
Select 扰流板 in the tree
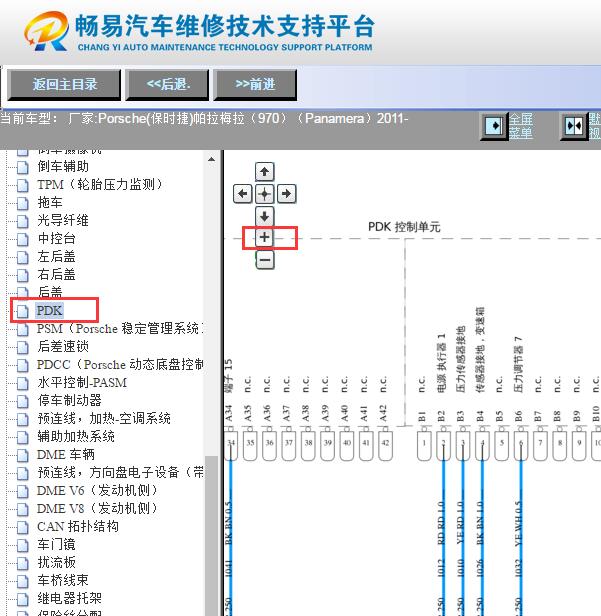[56, 563]
